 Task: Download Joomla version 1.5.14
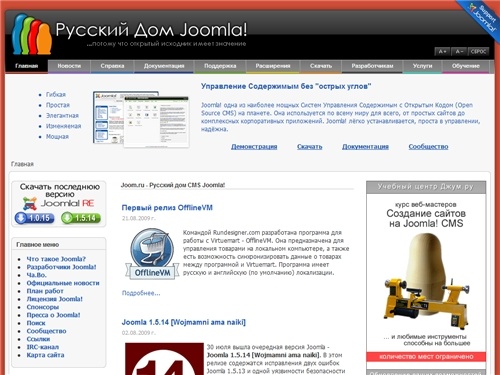click(81, 218)
